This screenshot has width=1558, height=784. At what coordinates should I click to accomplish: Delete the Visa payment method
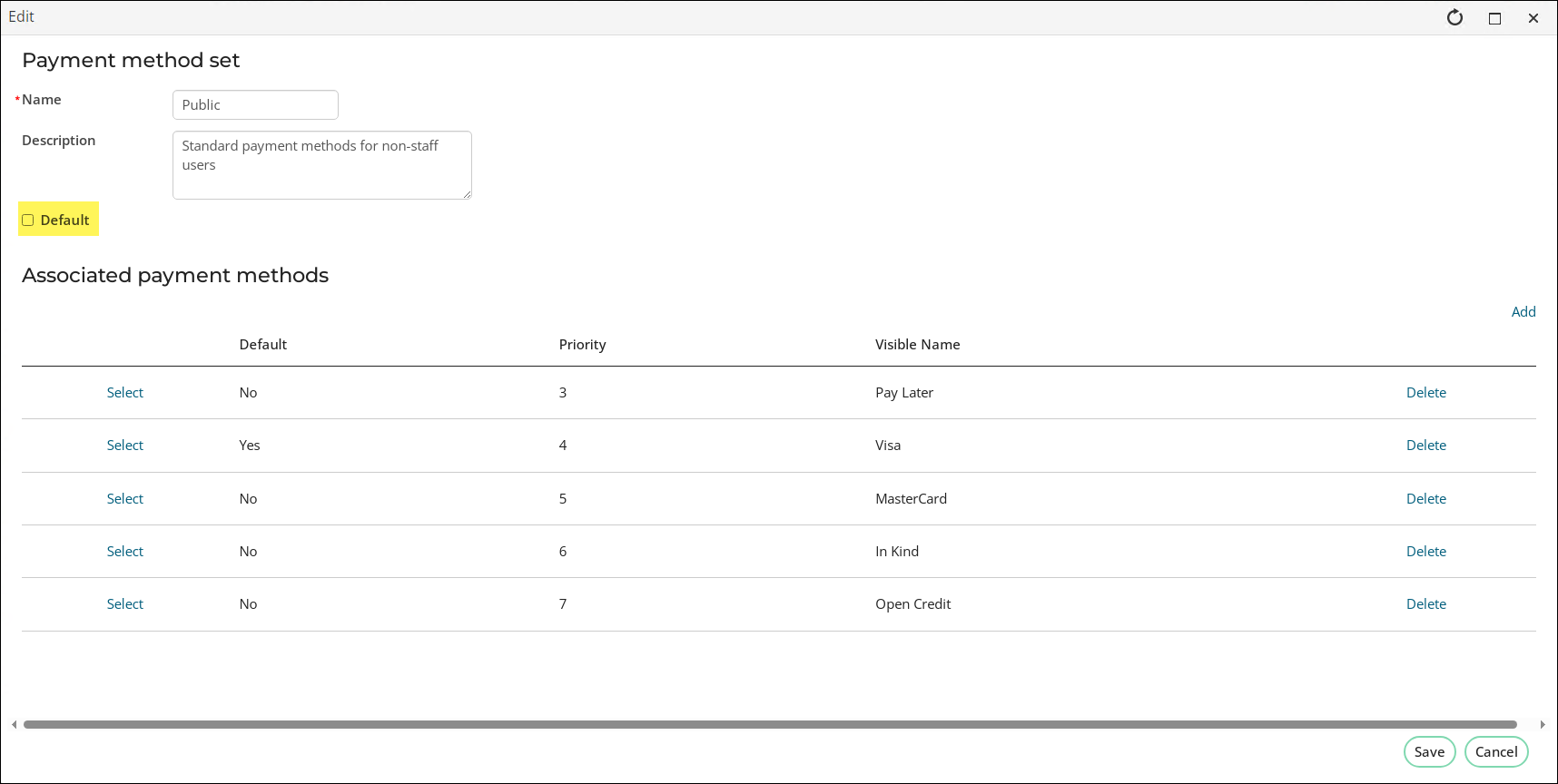pyautogui.click(x=1426, y=445)
